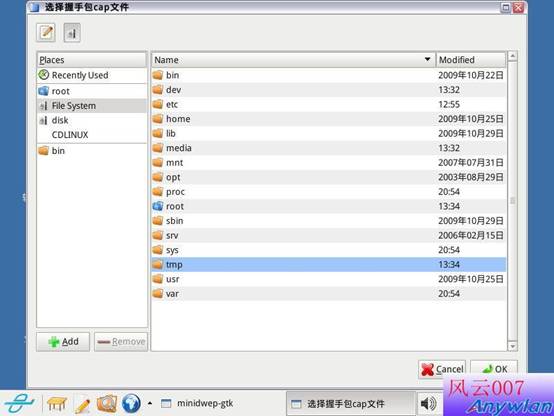Screen dimensions: 554x416
Task: Click the Places column header
Action: click(x=92, y=60)
